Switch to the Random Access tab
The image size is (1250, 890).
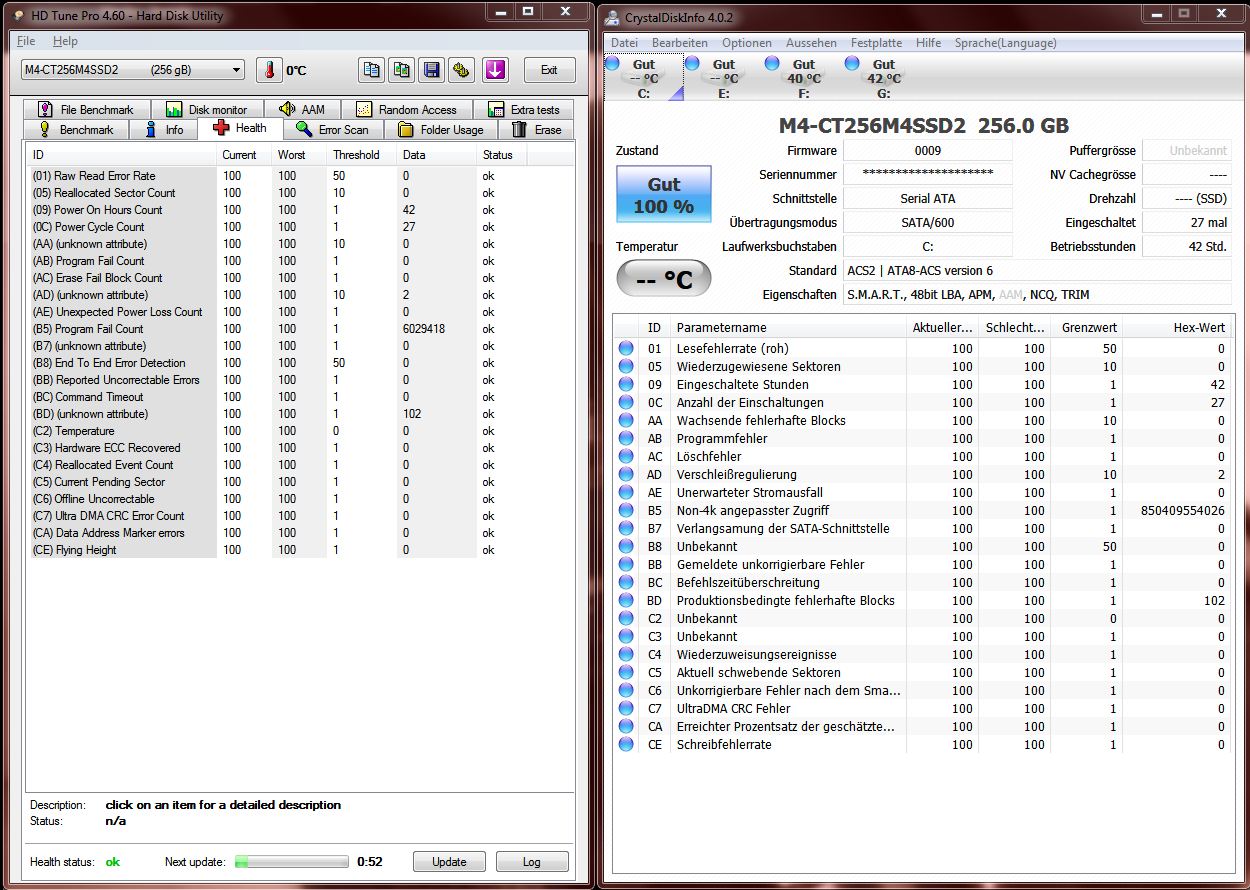pyautogui.click(x=406, y=110)
